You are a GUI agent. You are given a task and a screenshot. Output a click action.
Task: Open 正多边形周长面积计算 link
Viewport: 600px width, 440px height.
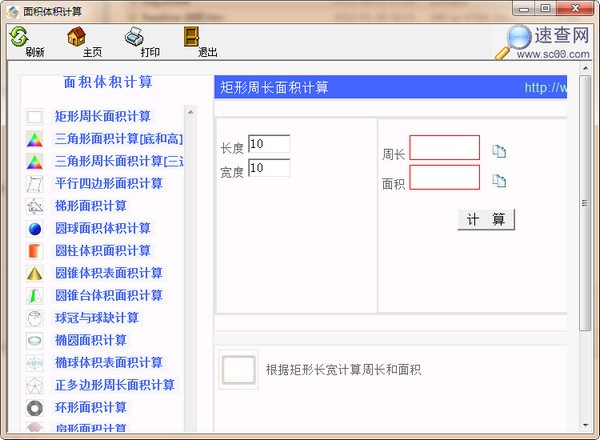(x=115, y=385)
